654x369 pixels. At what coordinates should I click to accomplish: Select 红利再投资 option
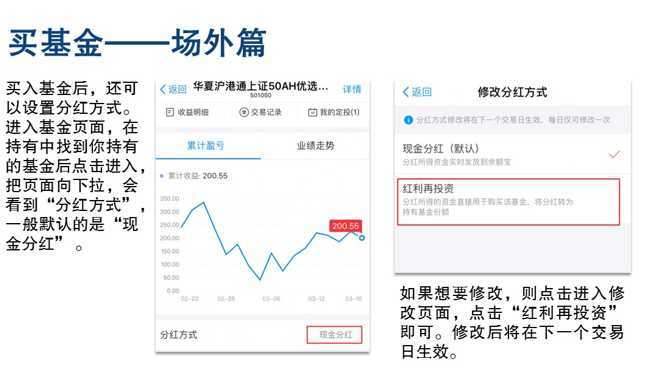coord(508,202)
